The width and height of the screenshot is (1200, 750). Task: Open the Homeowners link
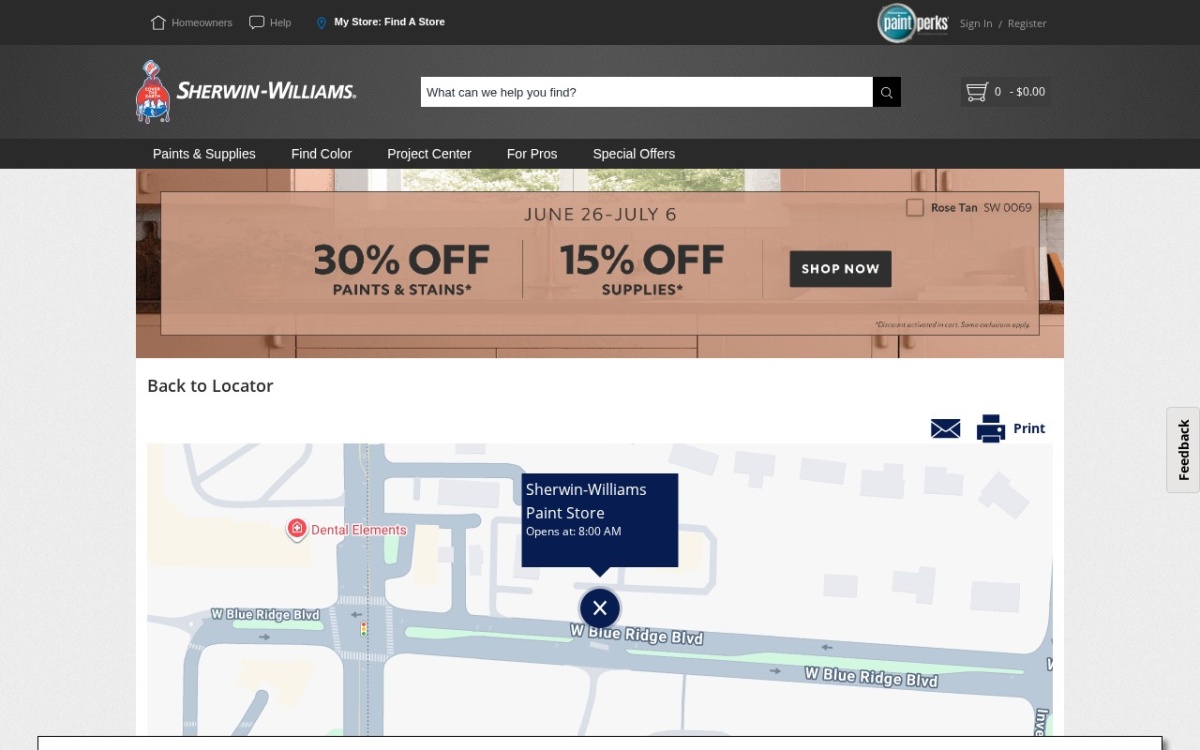[x=202, y=22]
